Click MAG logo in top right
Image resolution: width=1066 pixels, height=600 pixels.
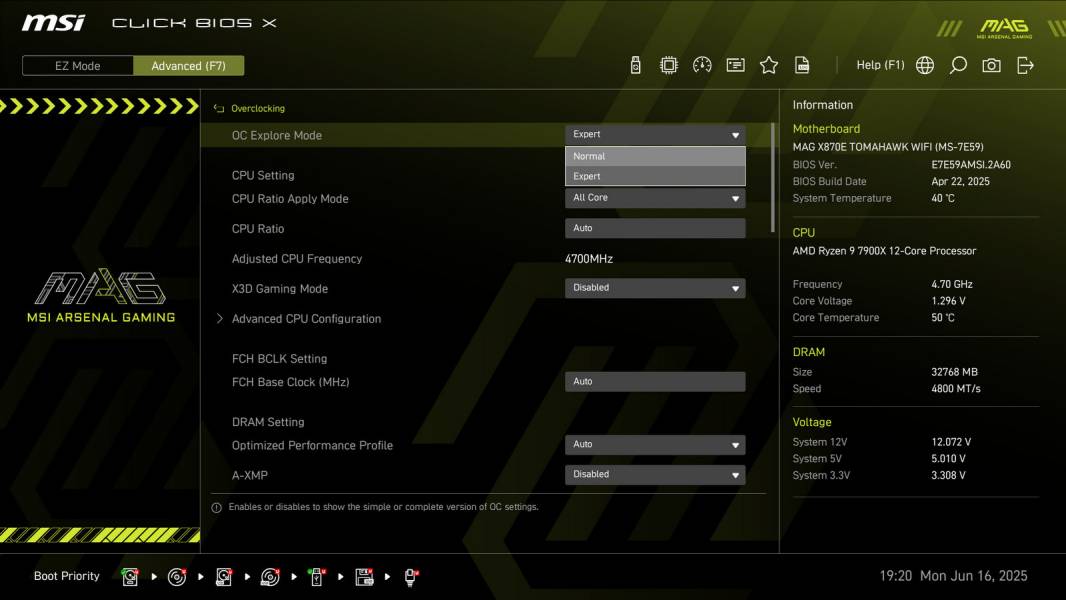pyautogui.click(x=1004, y=28)
